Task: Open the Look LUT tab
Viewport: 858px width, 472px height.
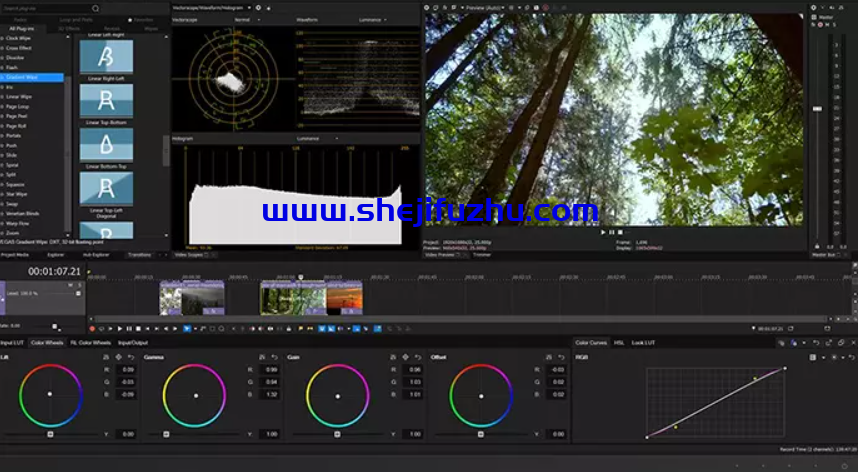Action: [643, 343]
